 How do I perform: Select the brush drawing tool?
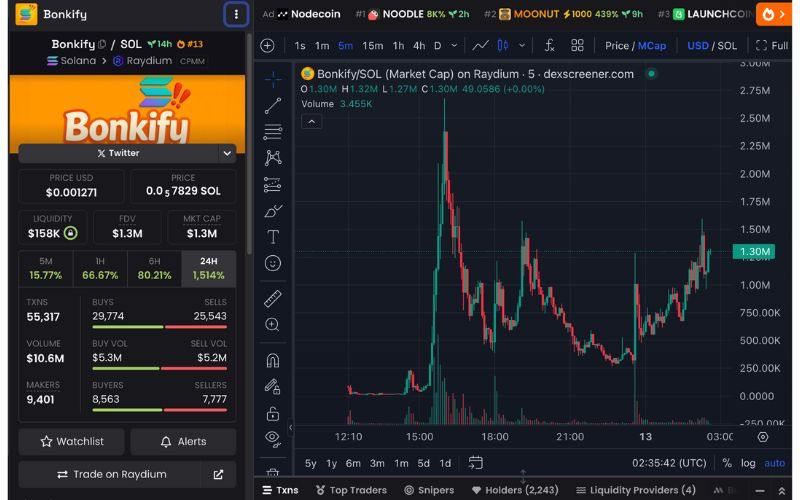click(273, 210)
